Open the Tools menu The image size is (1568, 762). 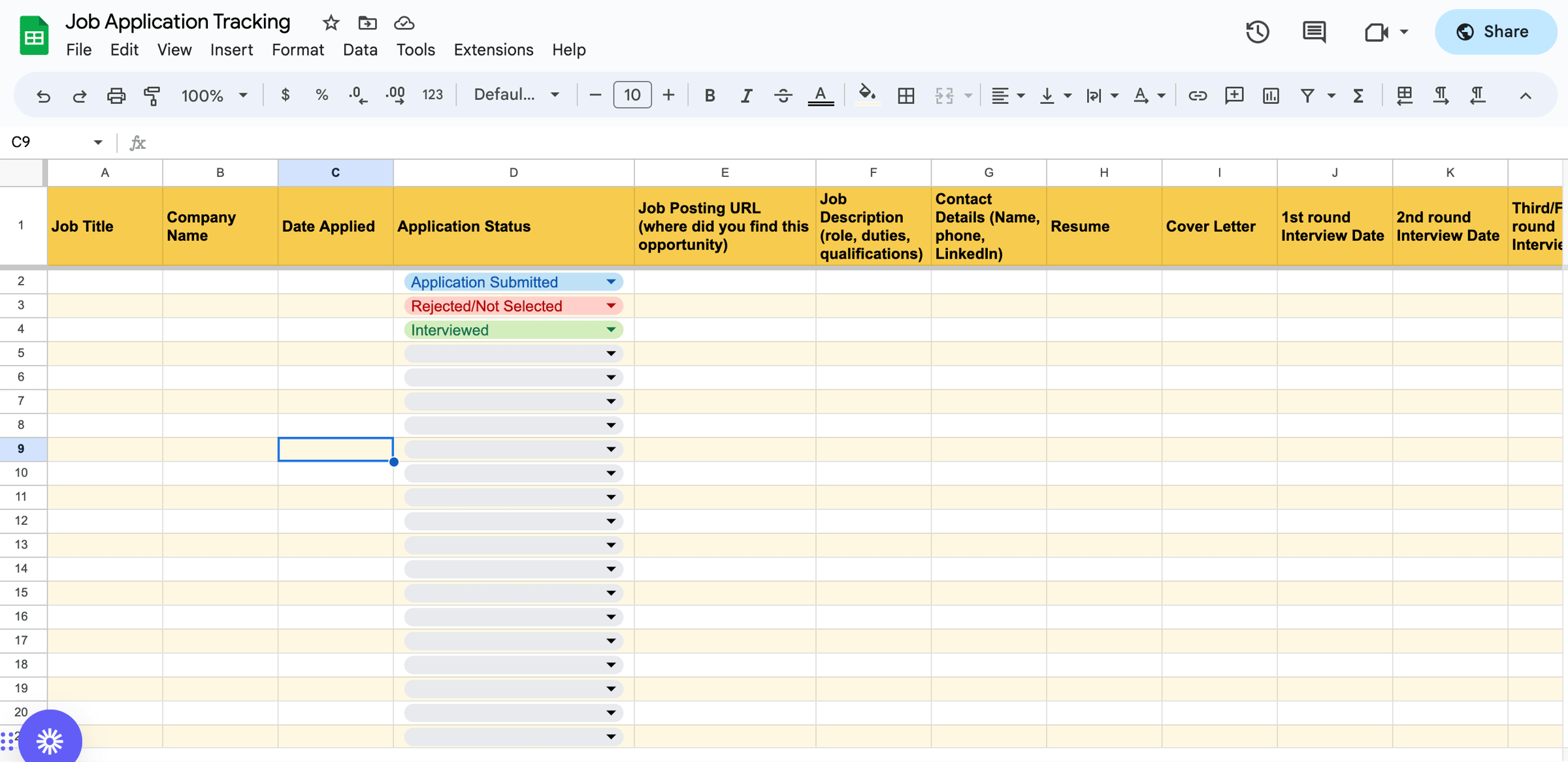416,50
